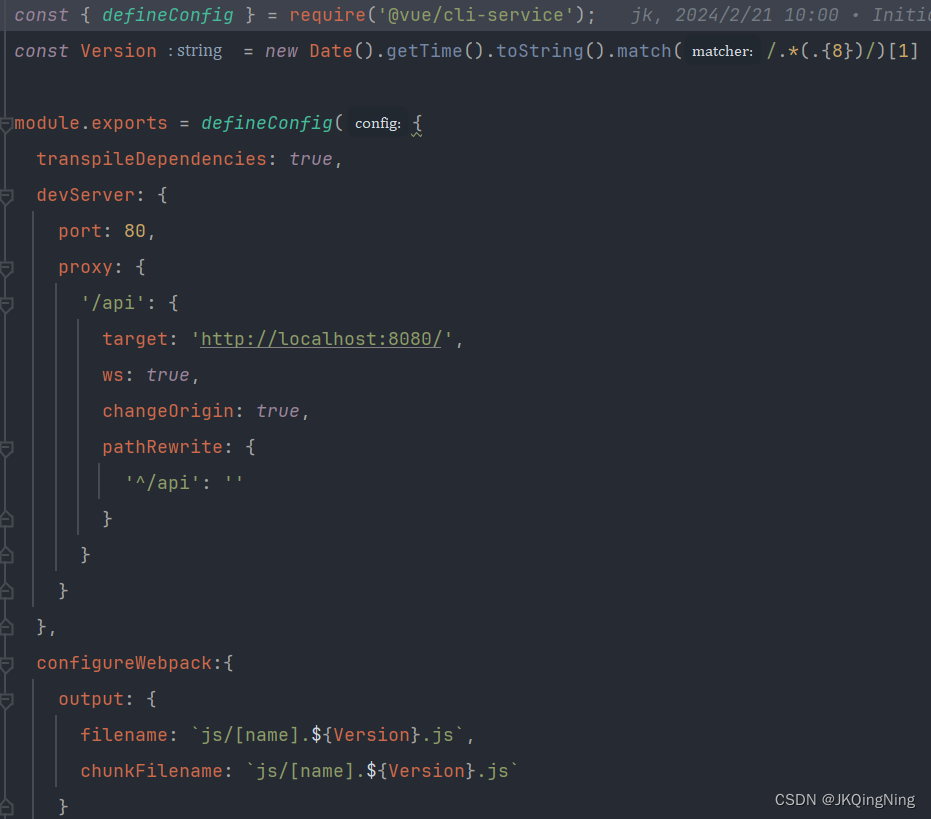Collapse the proxy block fold marker

coord(6,268)
